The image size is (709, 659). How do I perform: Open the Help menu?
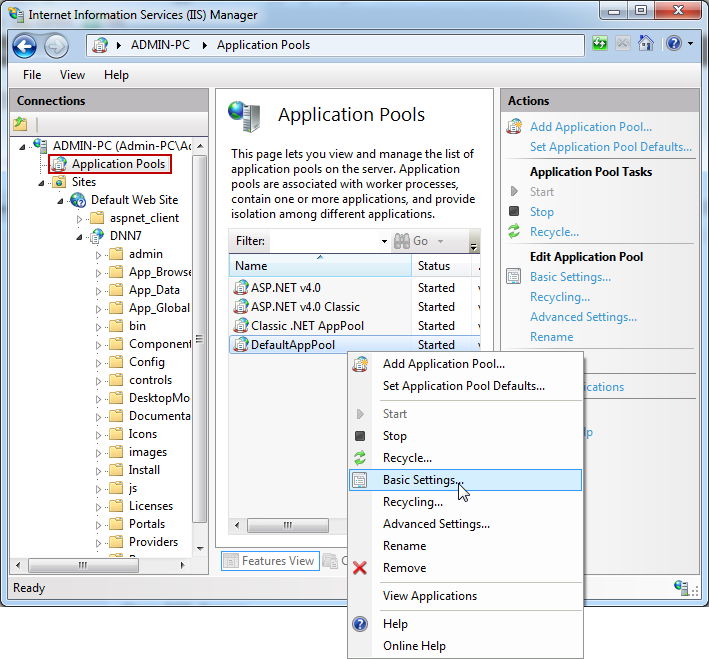pos(116,75)
